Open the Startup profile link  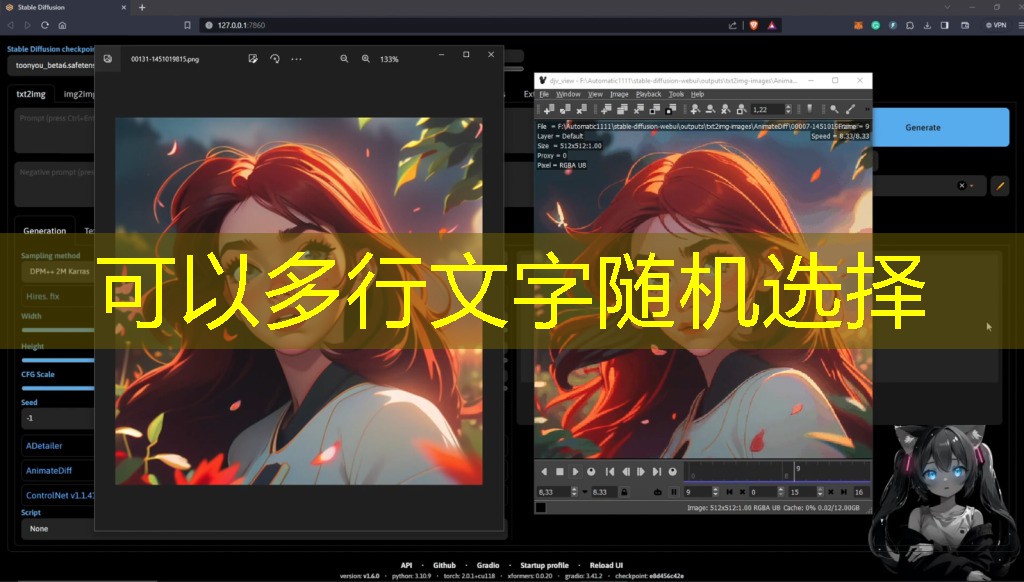tap(544, 565)
